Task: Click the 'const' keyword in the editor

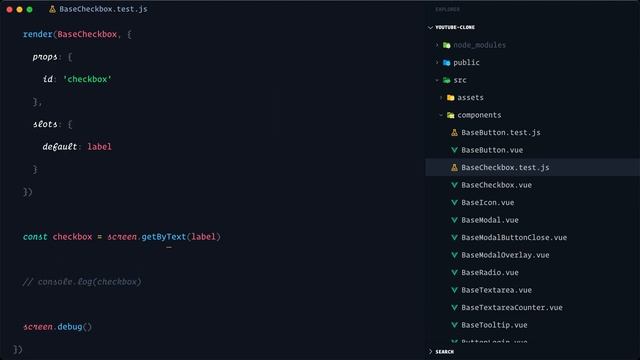Action: (x=35, y=237)
